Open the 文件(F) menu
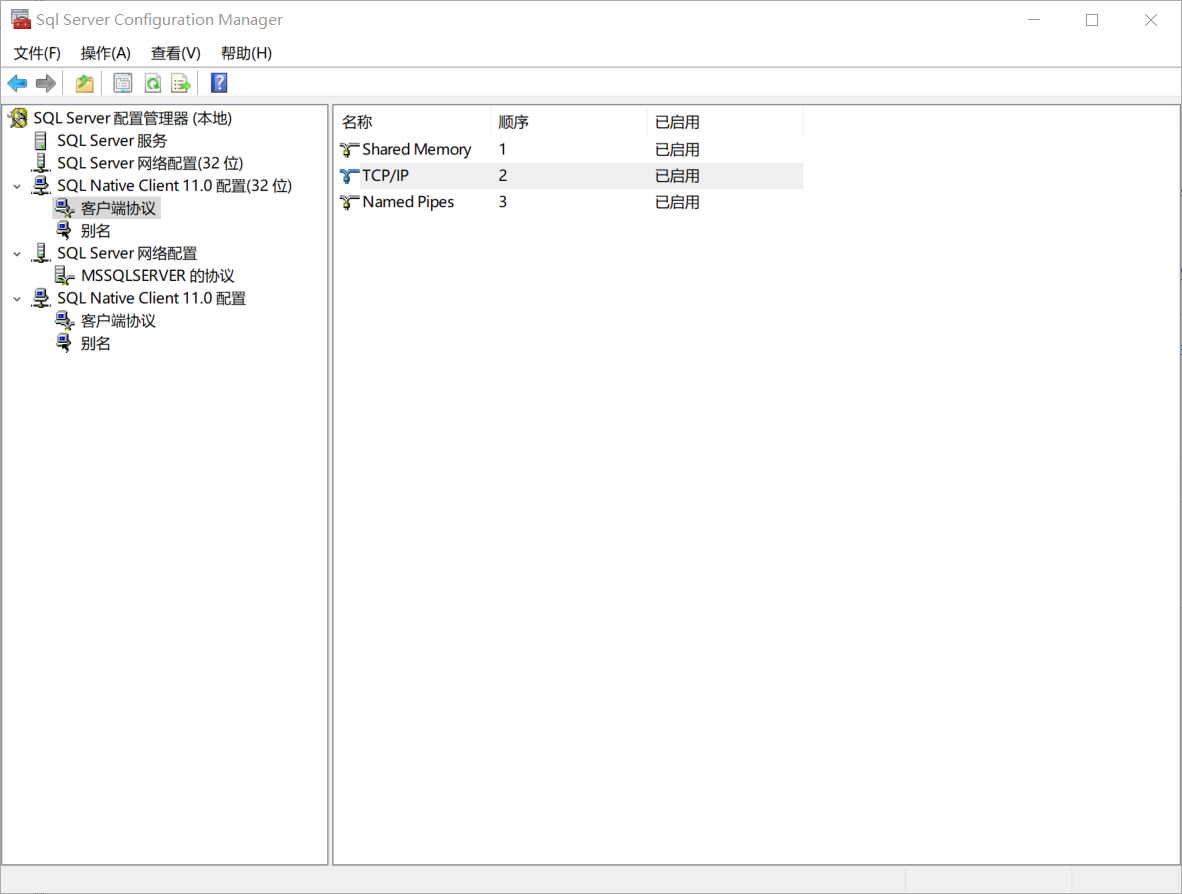Viewport: 1182px width, 894px height. click(x=37, y=53)
